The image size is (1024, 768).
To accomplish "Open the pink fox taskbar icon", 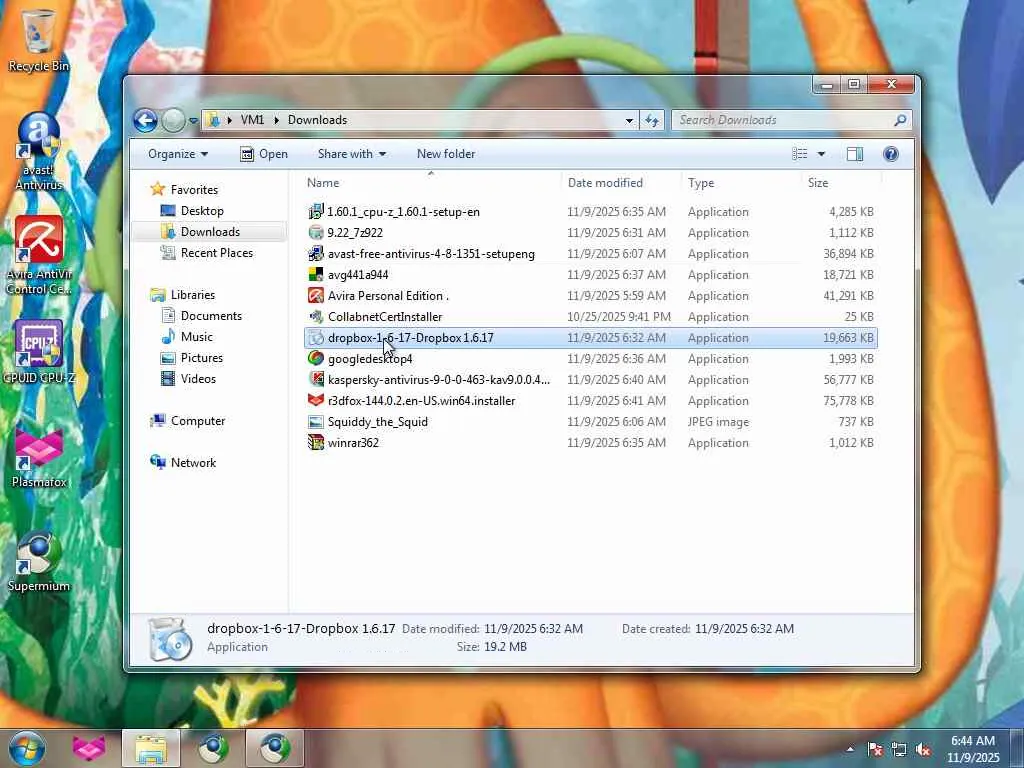I will (x=89, y=748).
